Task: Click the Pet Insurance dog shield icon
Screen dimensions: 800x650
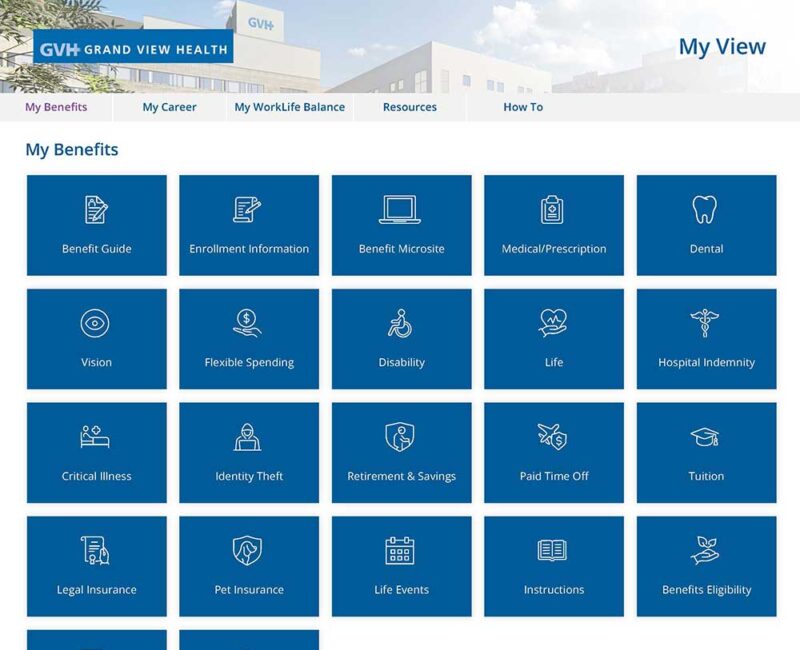Action: pyautogui.click(x=247, y=551)
